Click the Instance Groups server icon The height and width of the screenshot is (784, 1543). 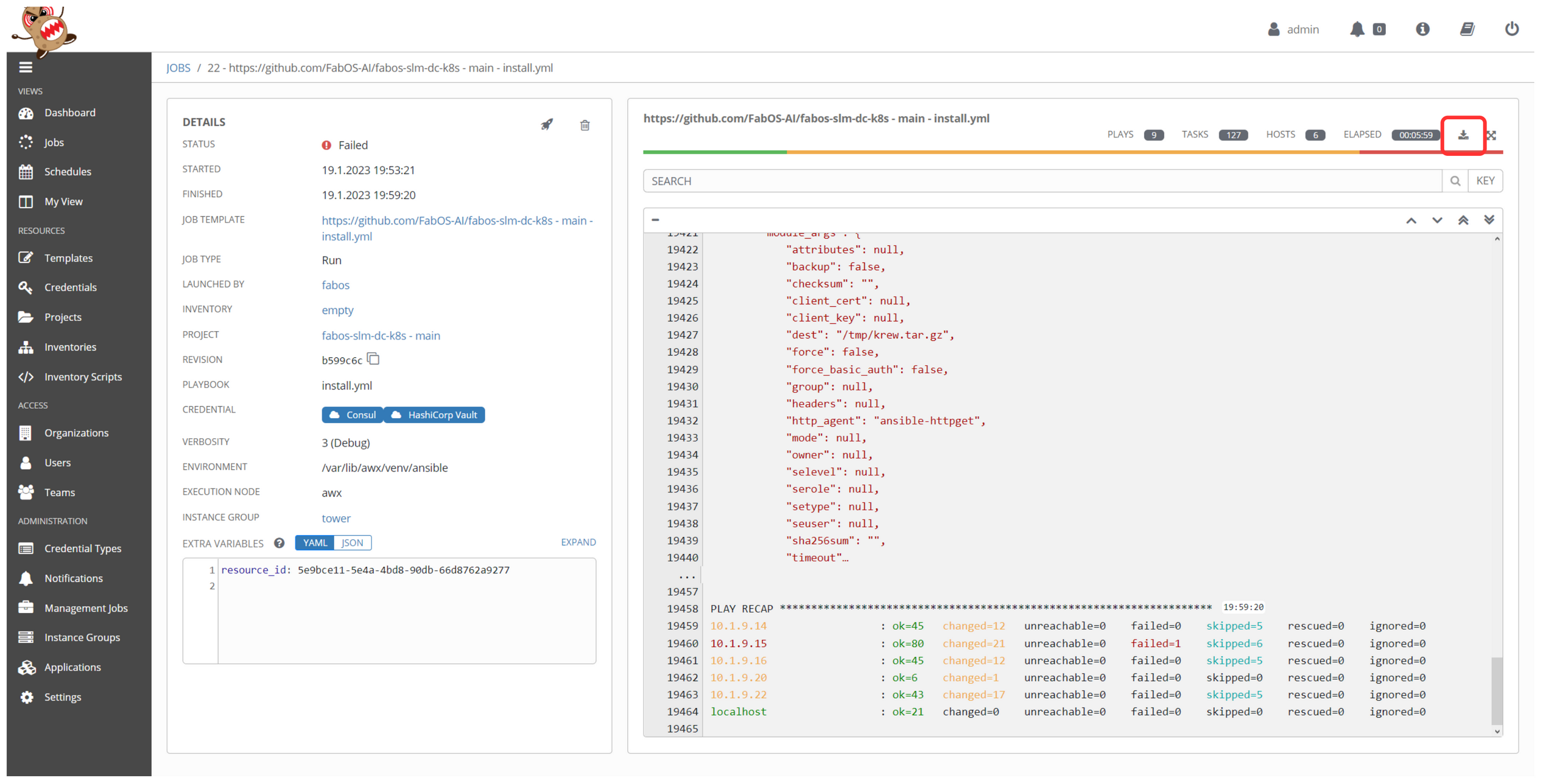pyautogui.click(x=26, y=637)
